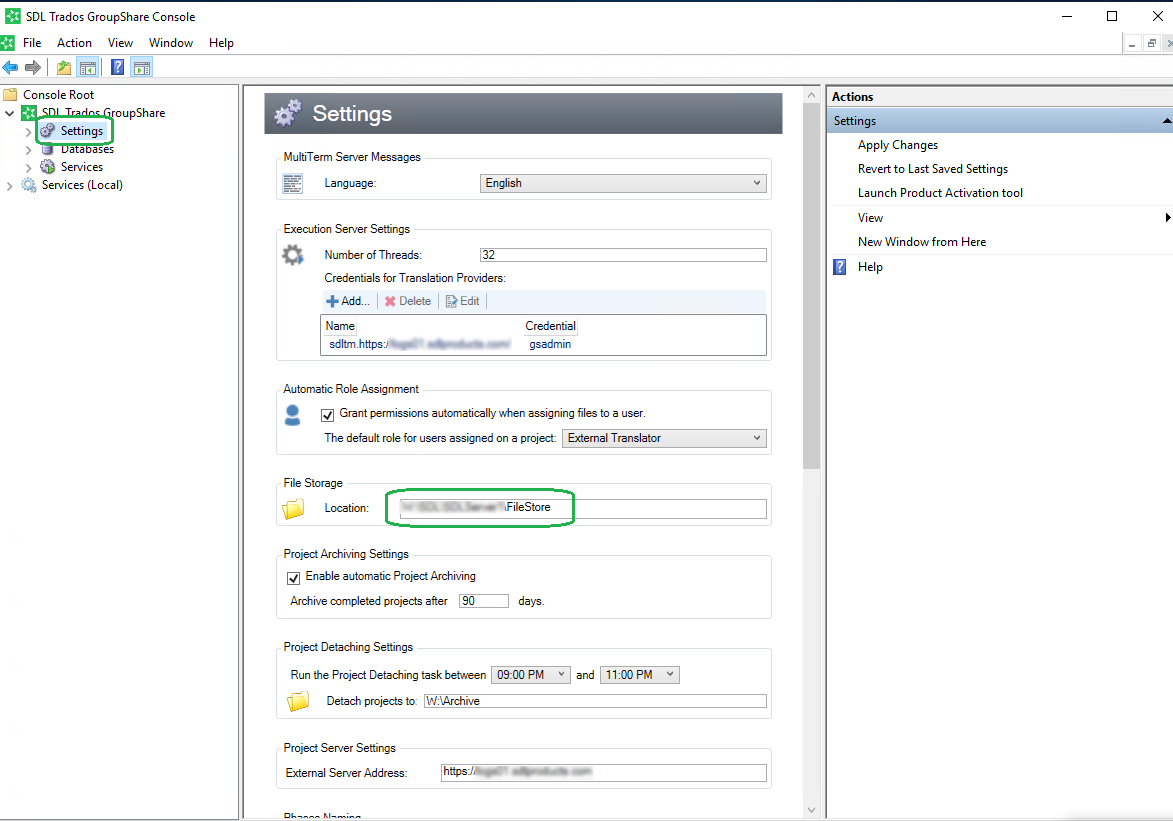Toggle the Show/Hide Console Tree icon

coord(88,68)
